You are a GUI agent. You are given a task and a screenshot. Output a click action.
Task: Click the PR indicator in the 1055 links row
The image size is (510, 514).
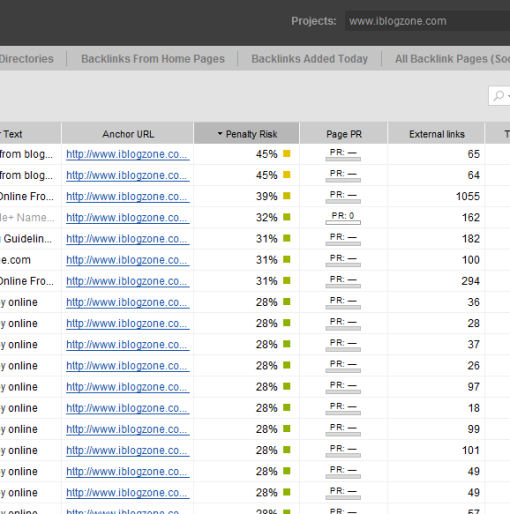(x=343, y=197)
